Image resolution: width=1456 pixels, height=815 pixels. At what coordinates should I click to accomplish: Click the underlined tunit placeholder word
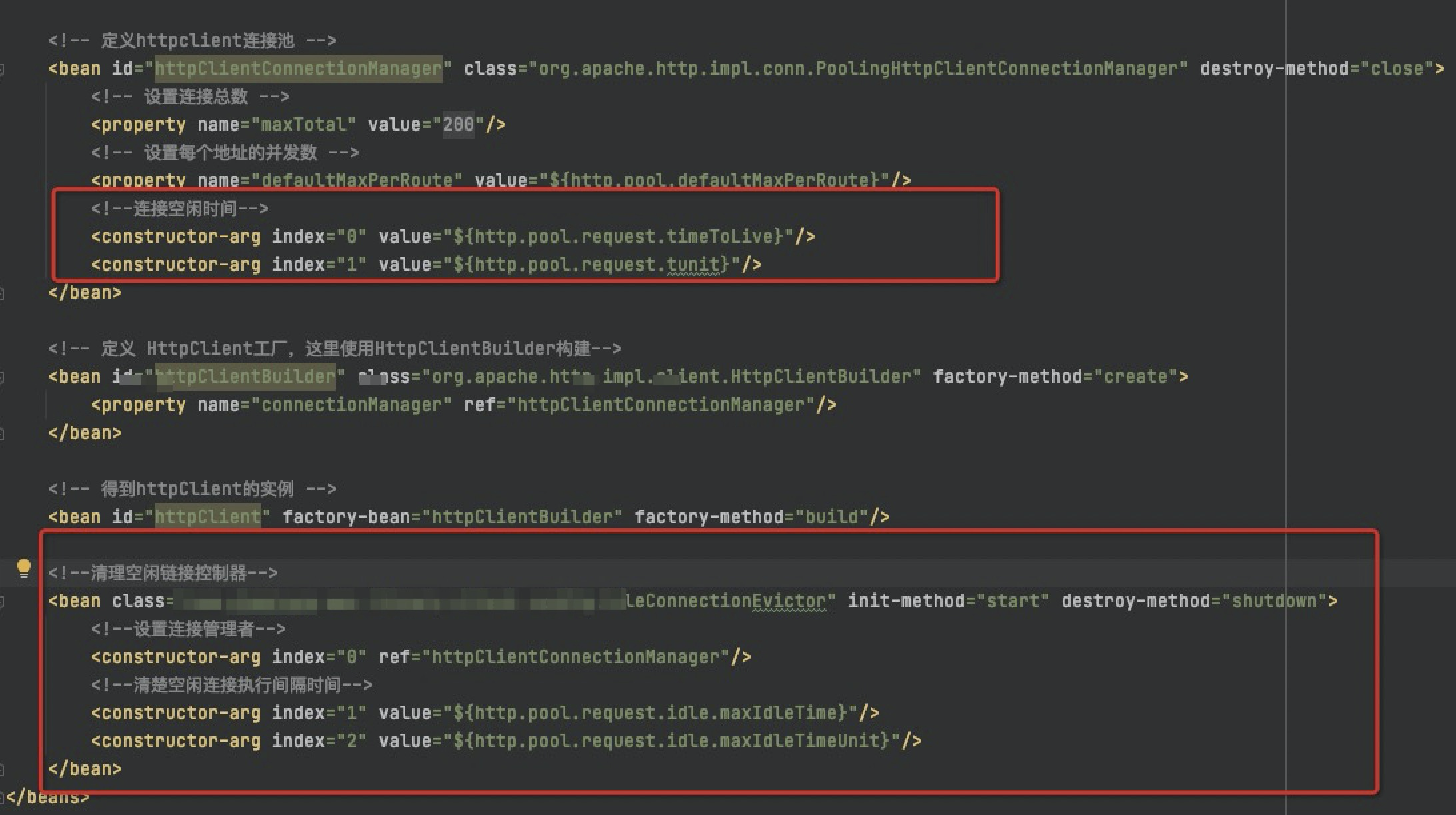[x=693, y=265]
